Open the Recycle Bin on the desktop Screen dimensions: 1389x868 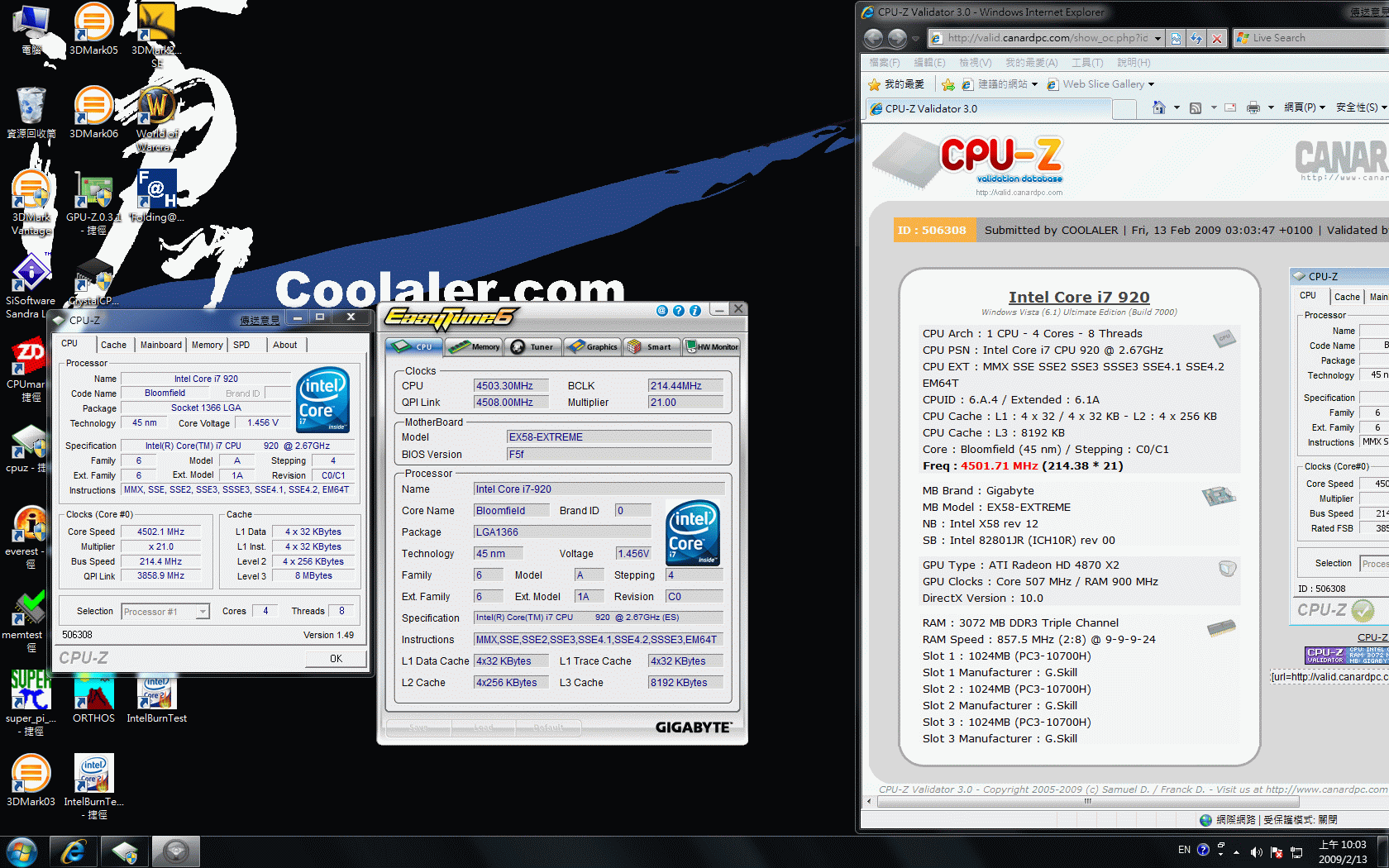coord(31,112)
